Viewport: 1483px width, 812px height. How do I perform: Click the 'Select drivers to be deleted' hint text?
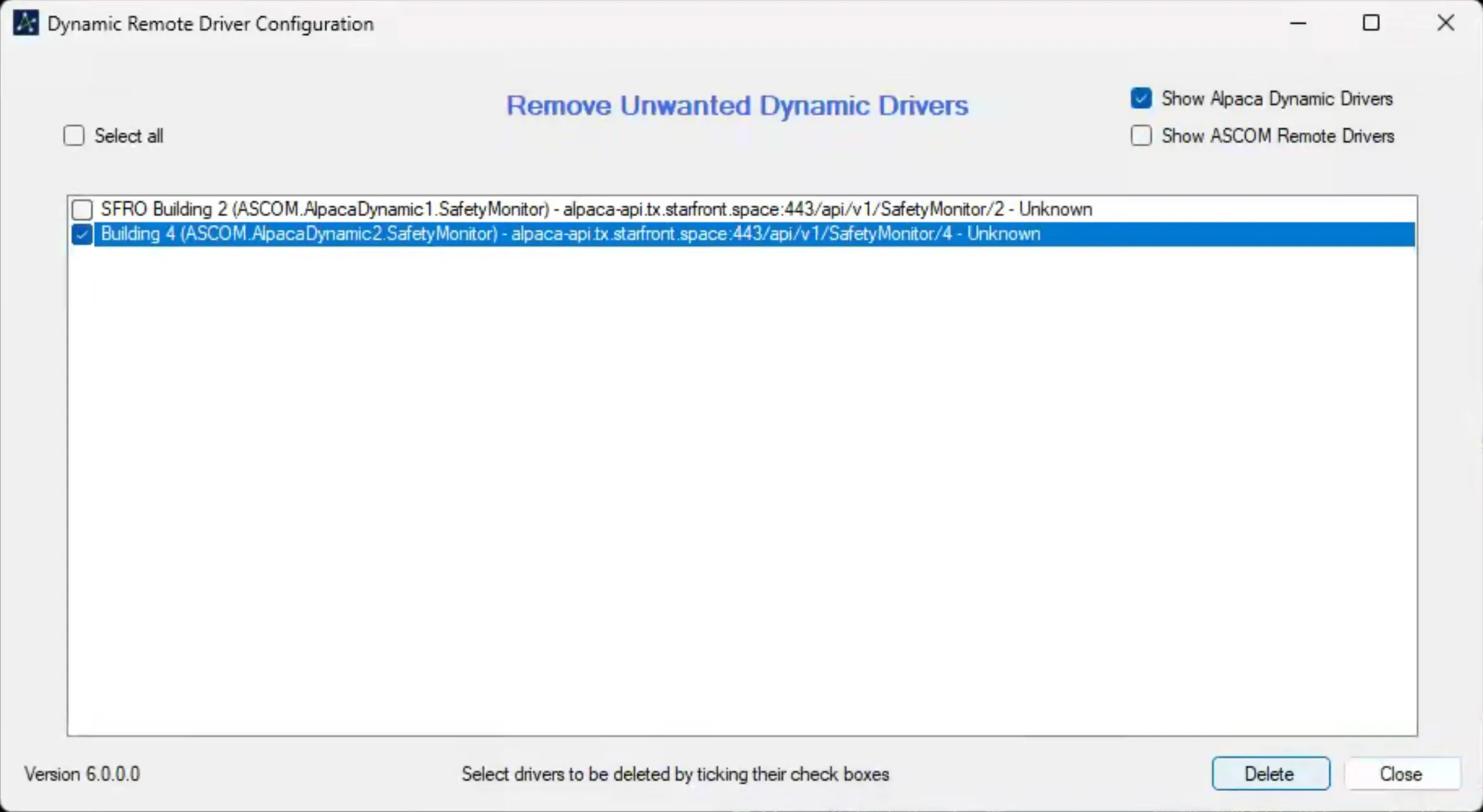(x=675, y=774)
